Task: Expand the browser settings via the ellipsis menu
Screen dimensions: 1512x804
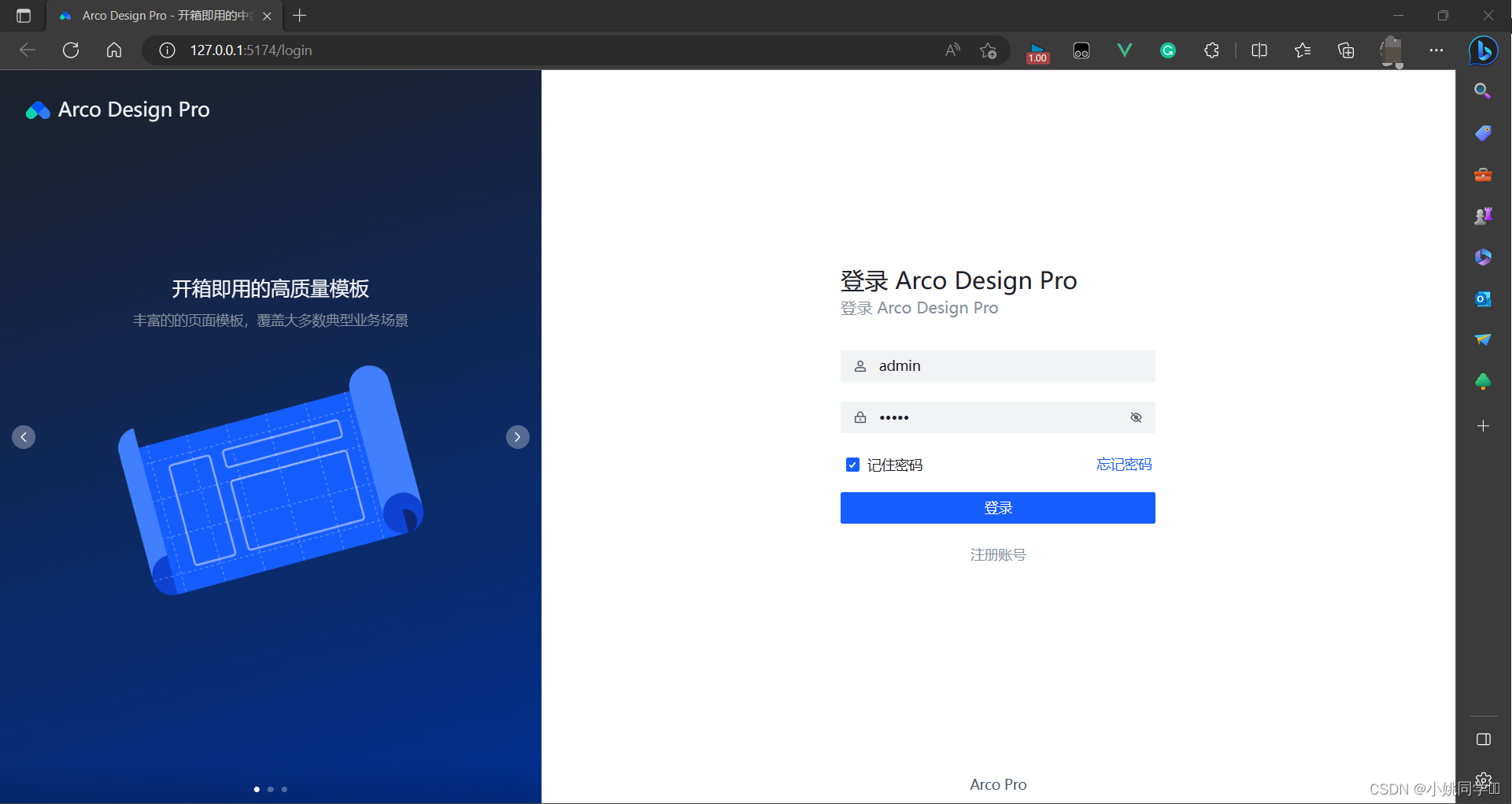Action: [x=1436, y=50]
